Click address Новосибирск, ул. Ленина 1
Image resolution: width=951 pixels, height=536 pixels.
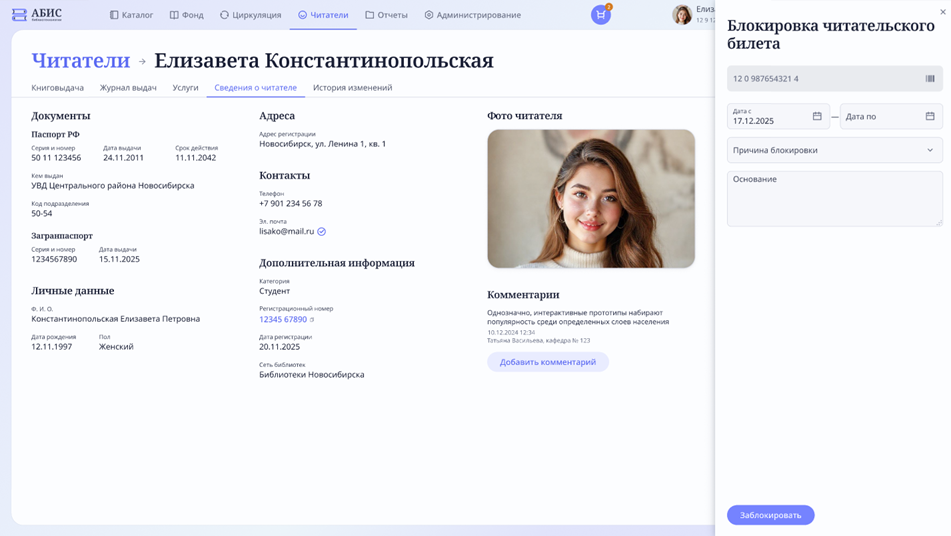322,144
